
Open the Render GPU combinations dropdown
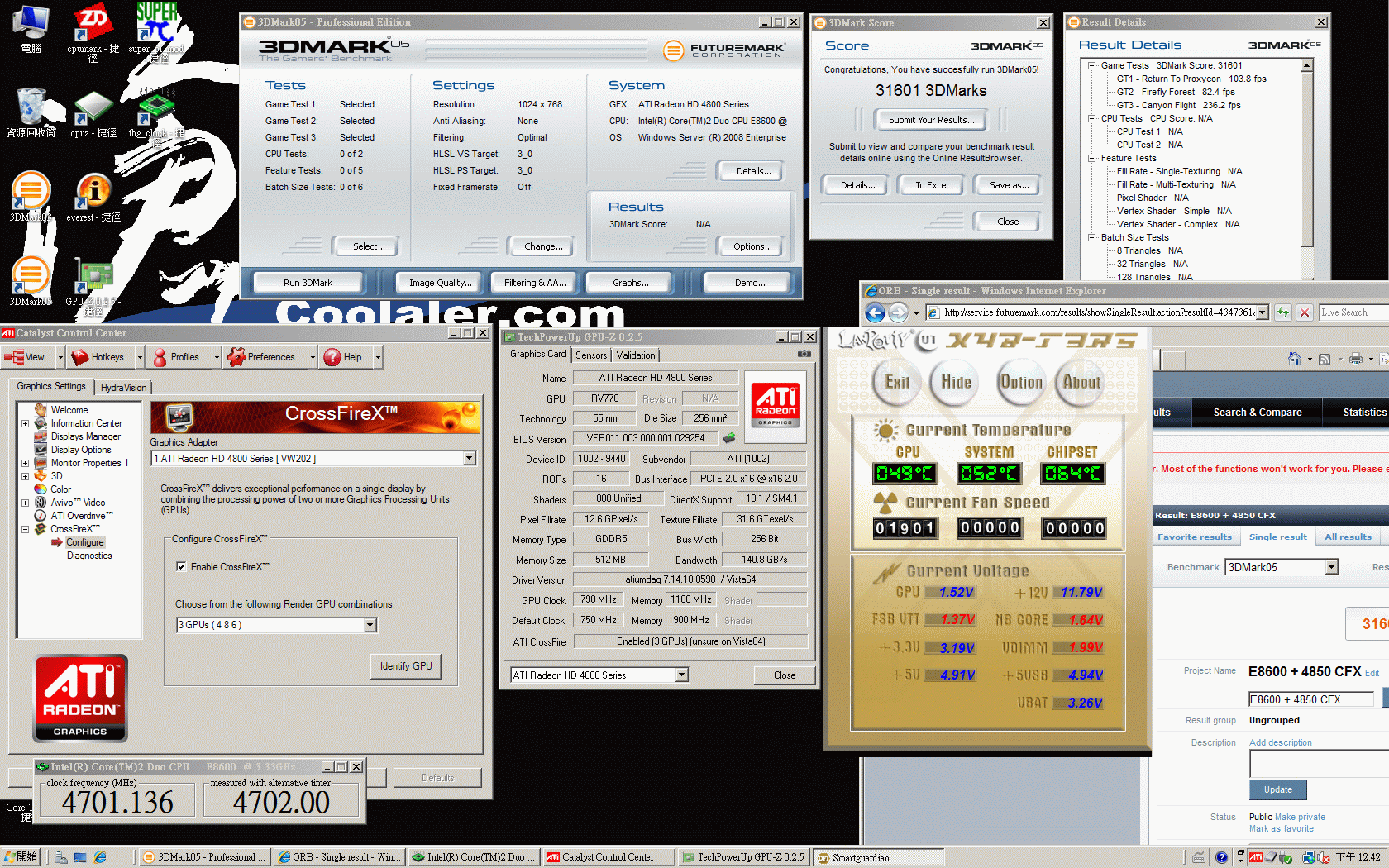[370, 626]
